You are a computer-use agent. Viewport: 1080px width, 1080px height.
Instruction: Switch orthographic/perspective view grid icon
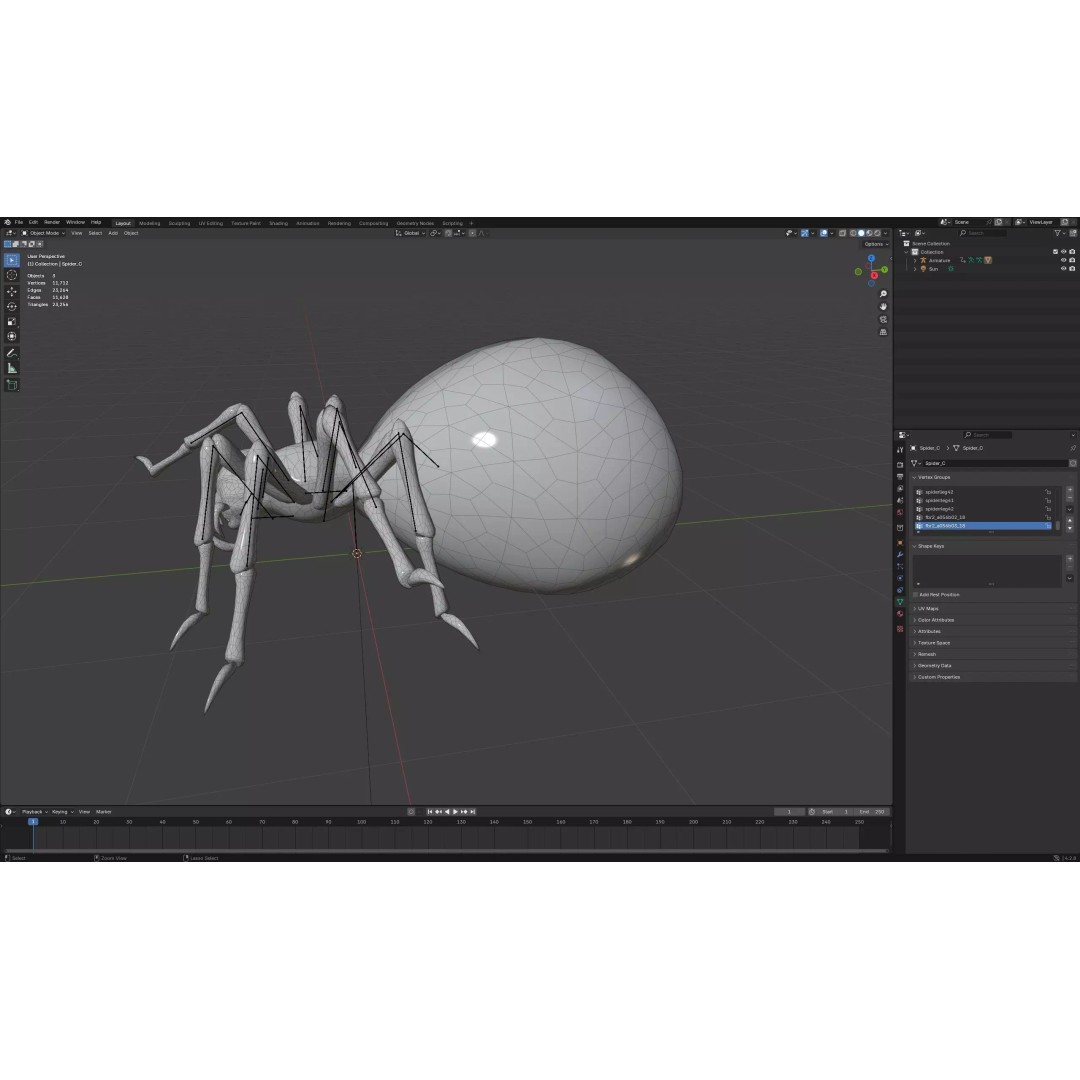pos(883,332)
